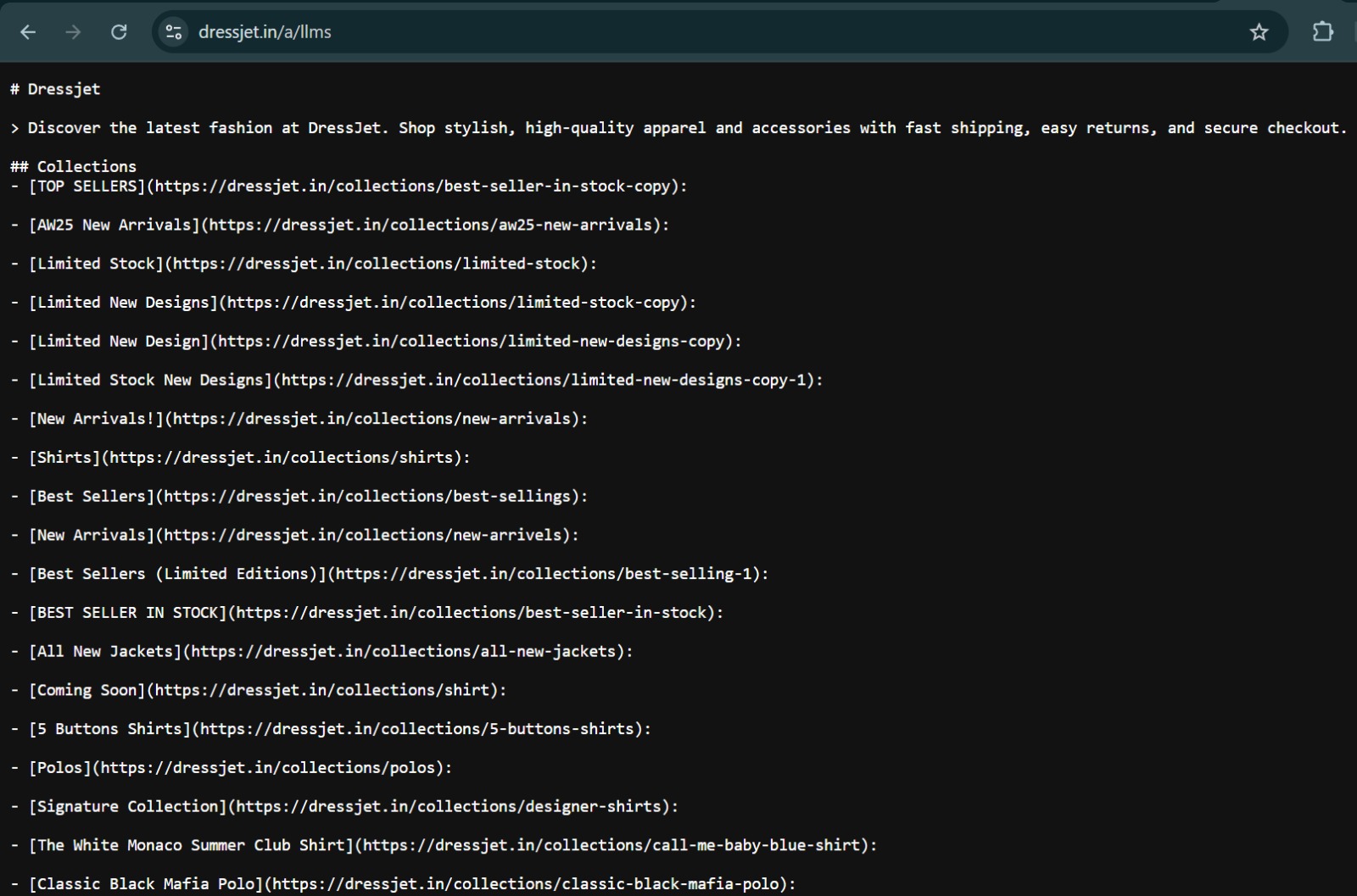Click the Classic Black Mafia Polo line

[403, 884]
